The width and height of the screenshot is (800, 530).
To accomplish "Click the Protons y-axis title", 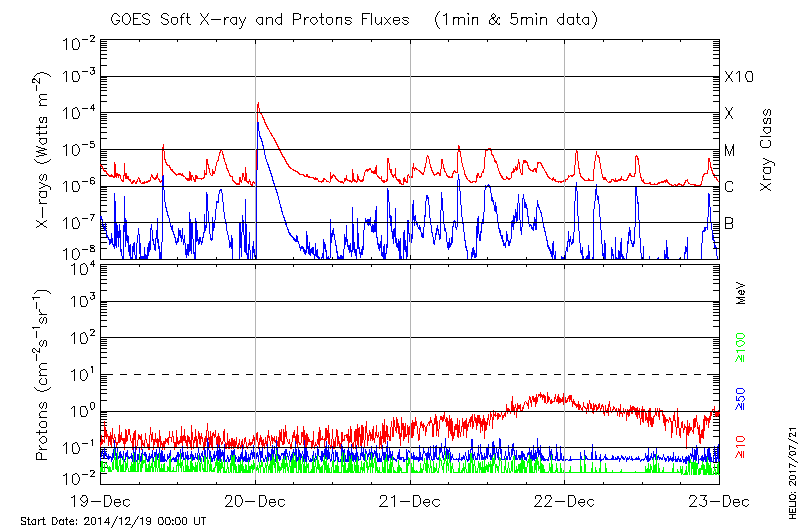I will point(44,375).
